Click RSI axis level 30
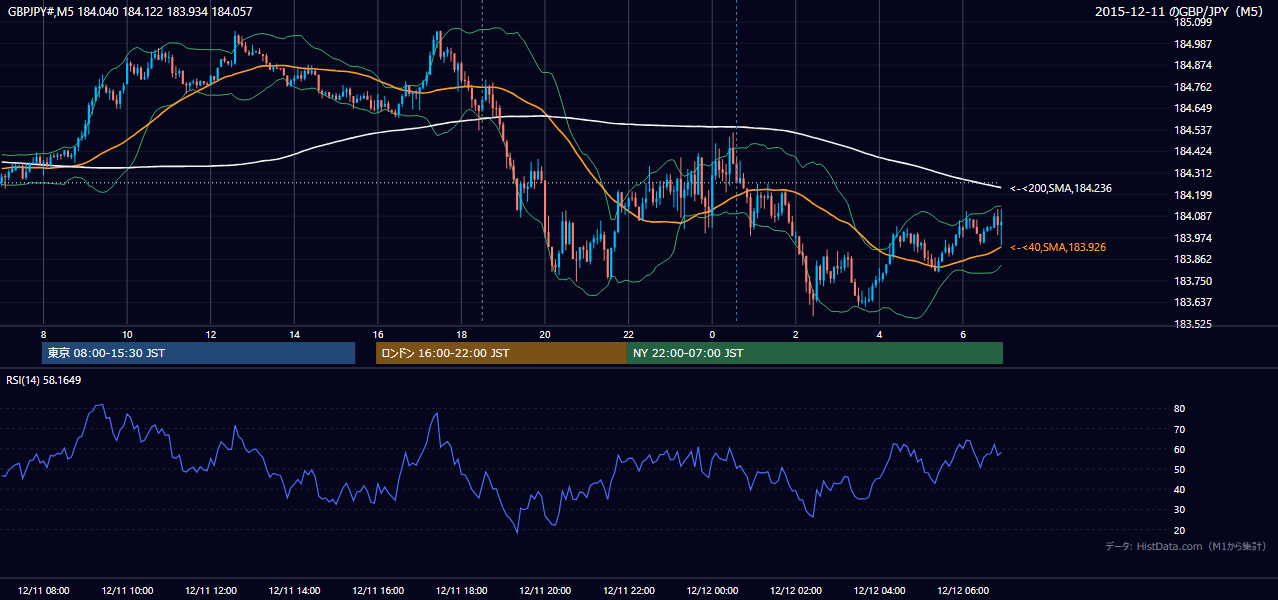Image resolution: width=1278 pixels, height=600 pixels. [x=1179, y=510]
